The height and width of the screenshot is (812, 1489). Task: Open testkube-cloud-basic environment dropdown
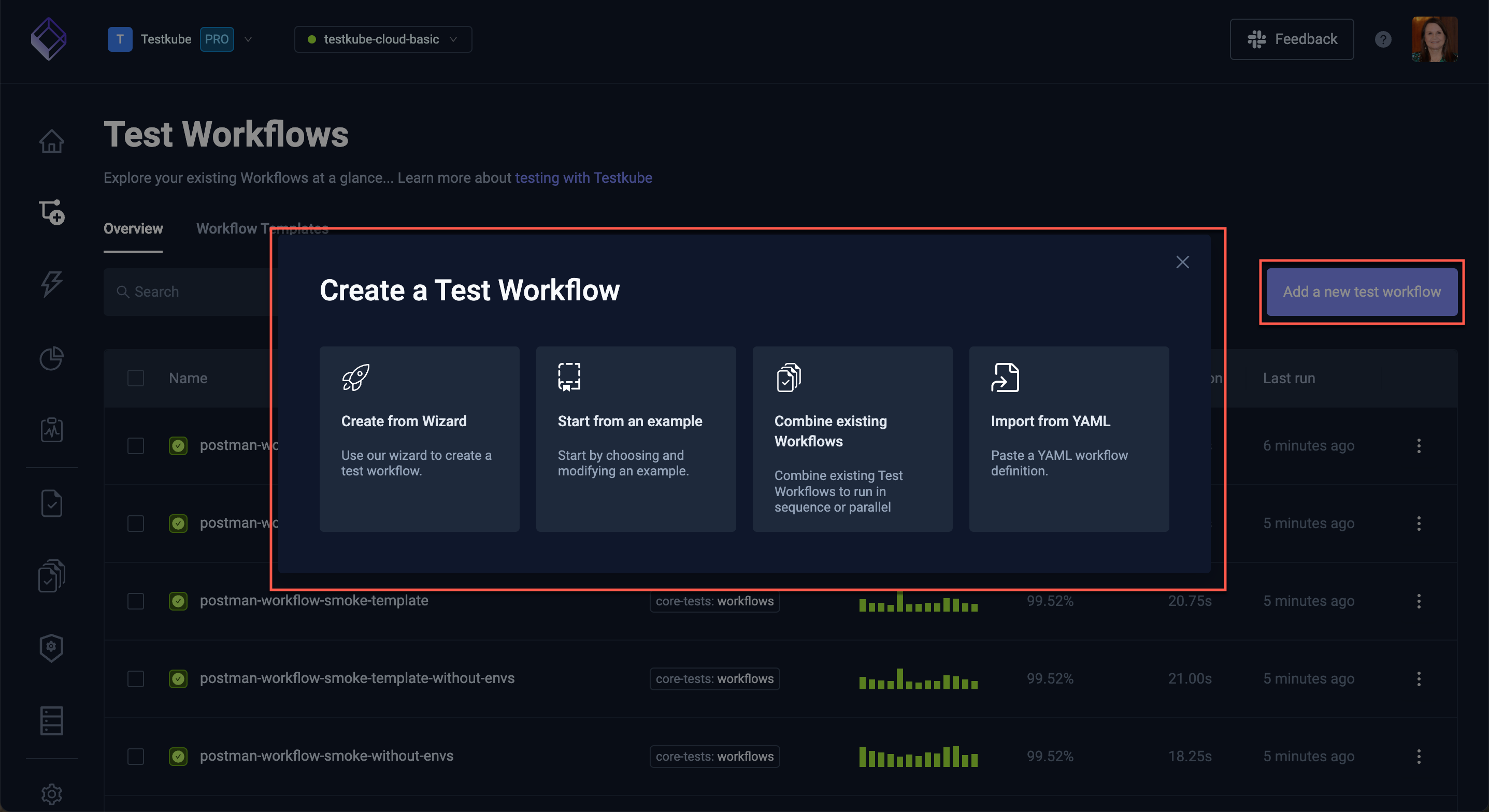pyautogui.click(x=383, y=39)
